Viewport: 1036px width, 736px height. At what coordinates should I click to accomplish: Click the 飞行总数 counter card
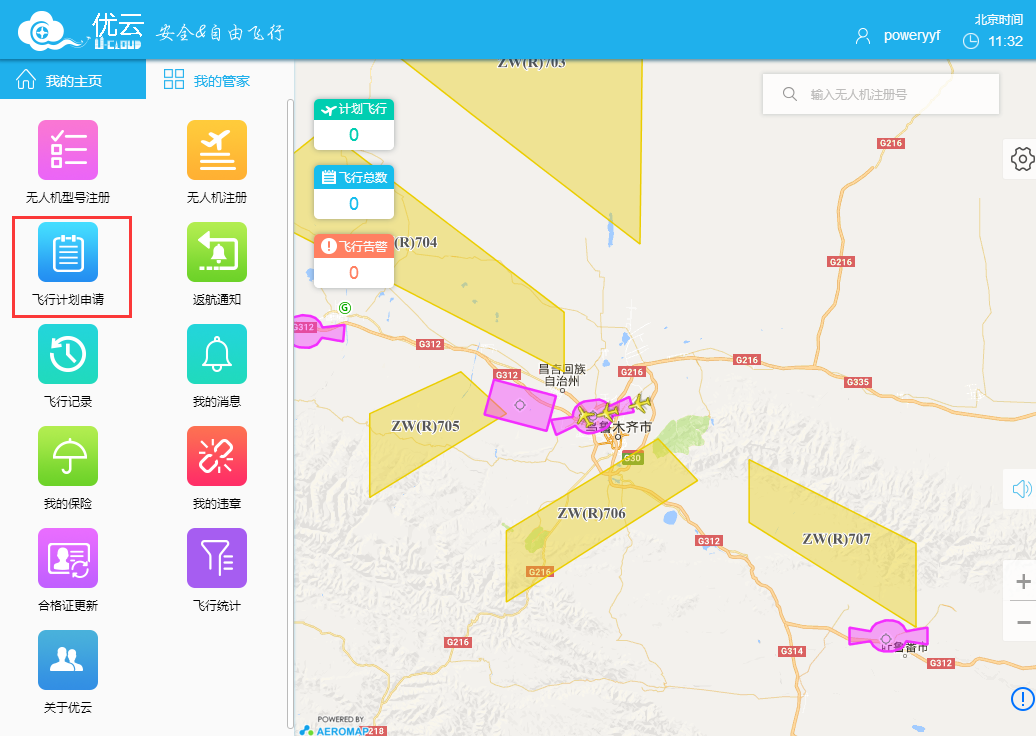(x=354, y=192)
